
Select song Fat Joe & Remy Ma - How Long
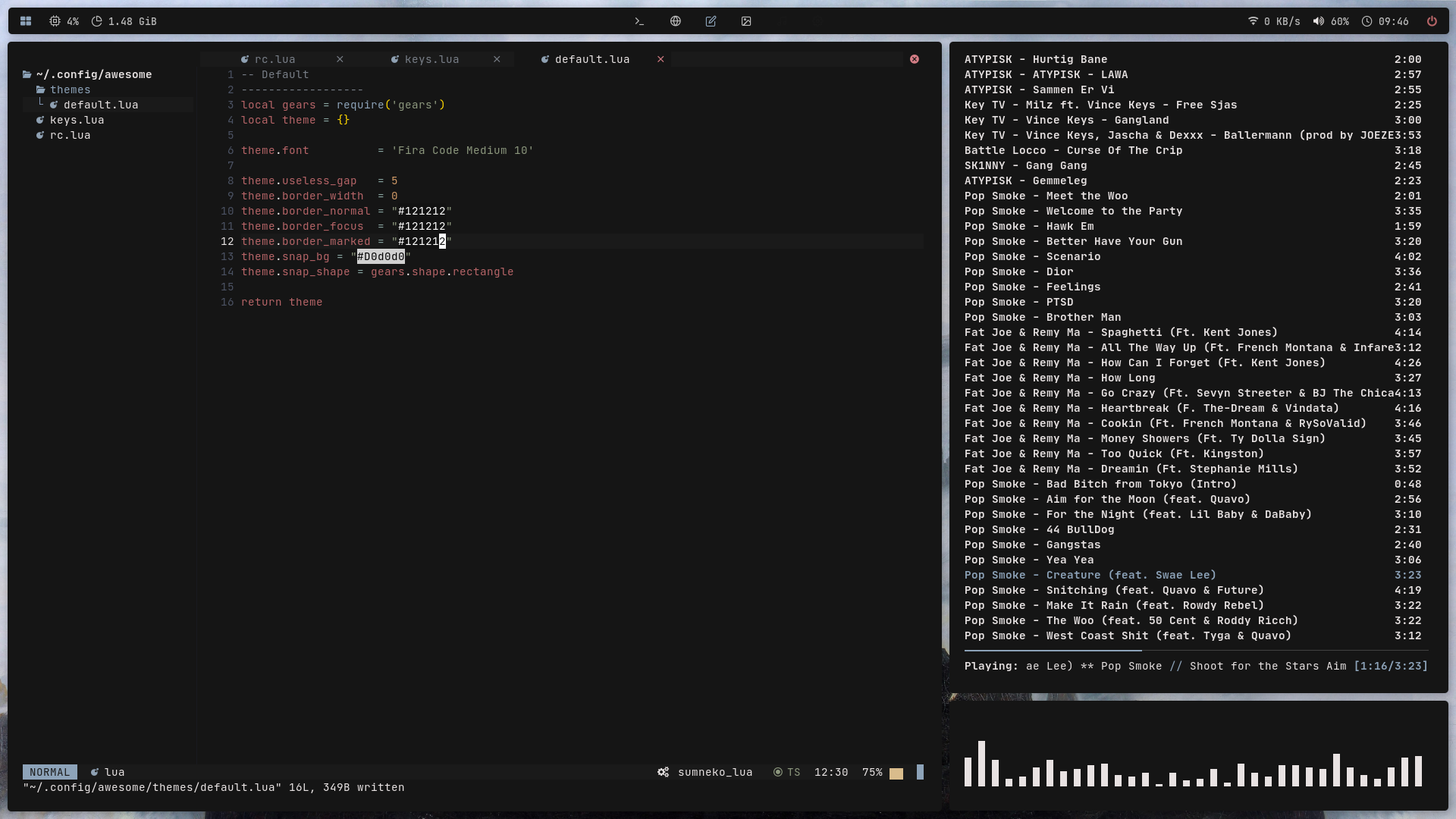coord(1193,378)
